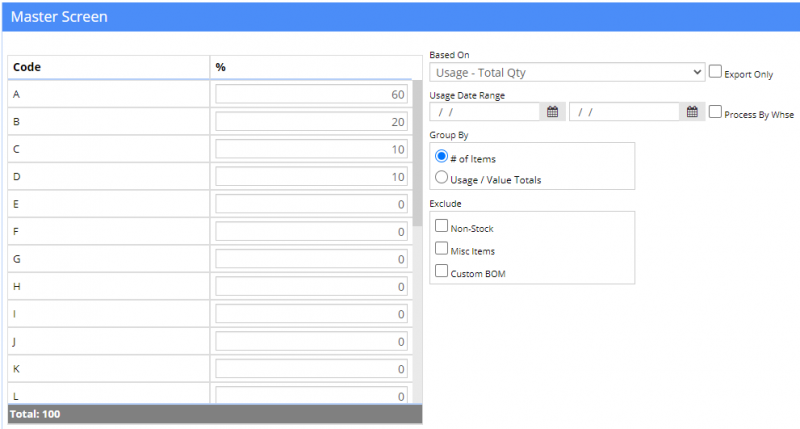
Task: Click the percent field for code A
Action: coord(310,95)
